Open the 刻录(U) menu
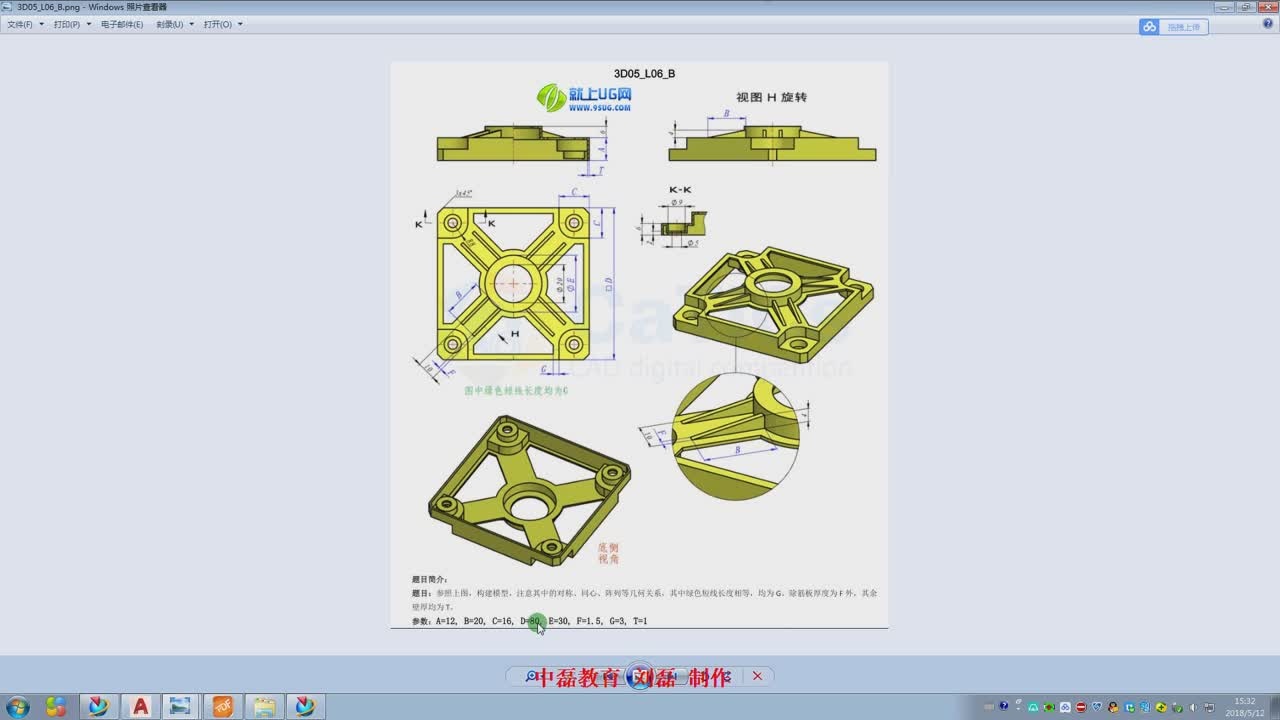 tap(170, 24)
